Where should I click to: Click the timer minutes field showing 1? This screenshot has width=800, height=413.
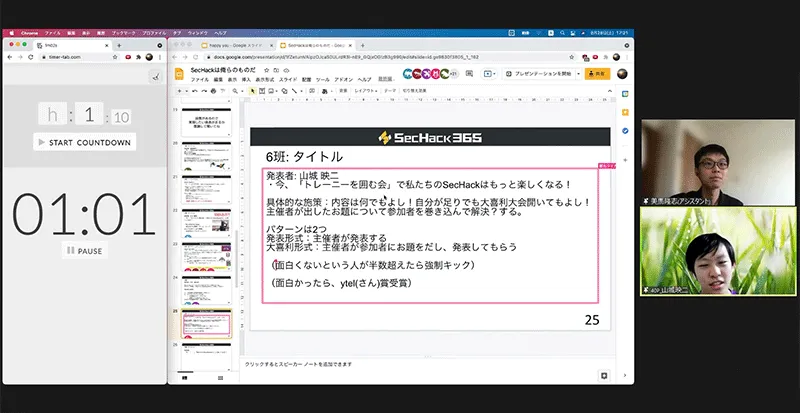click(x=89, y=115)
